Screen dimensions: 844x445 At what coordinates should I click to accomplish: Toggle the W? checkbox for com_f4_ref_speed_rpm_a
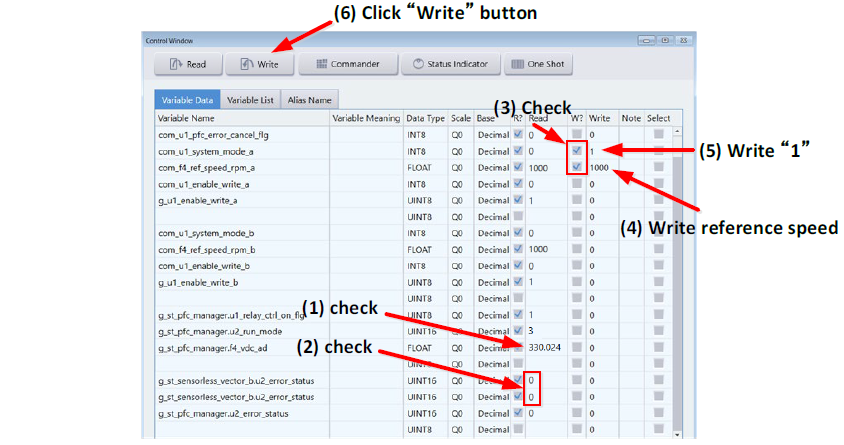pyautogui.click(x=577, y=167)
